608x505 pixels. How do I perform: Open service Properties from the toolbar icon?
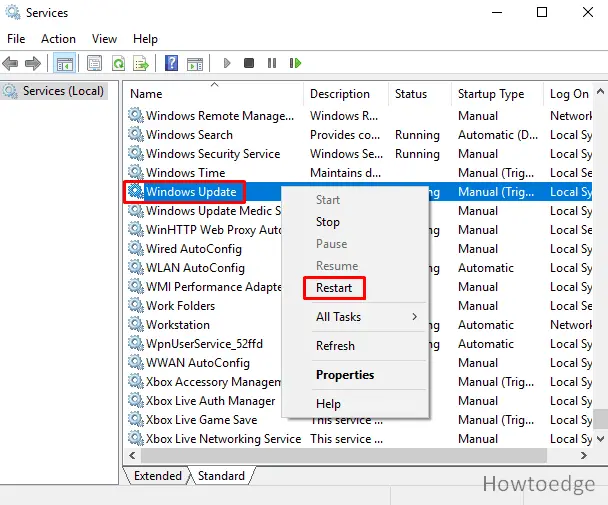pyautogui.click(x=94, y=63)
